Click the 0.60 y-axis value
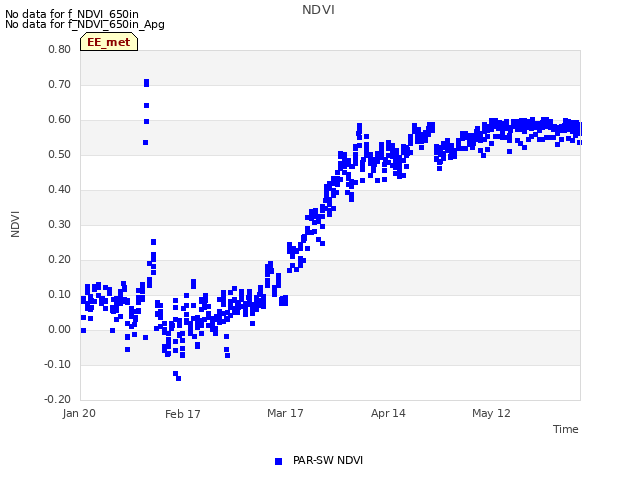Image resolution: width=640 pixels, height=480 pixels. (x=60, y=120)
